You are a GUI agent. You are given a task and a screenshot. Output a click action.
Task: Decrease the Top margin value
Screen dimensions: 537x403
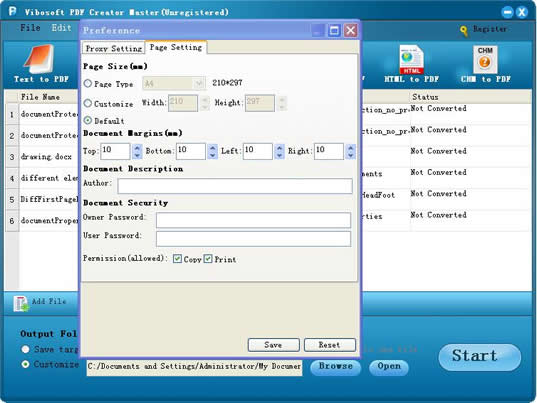tap(137, 155)
